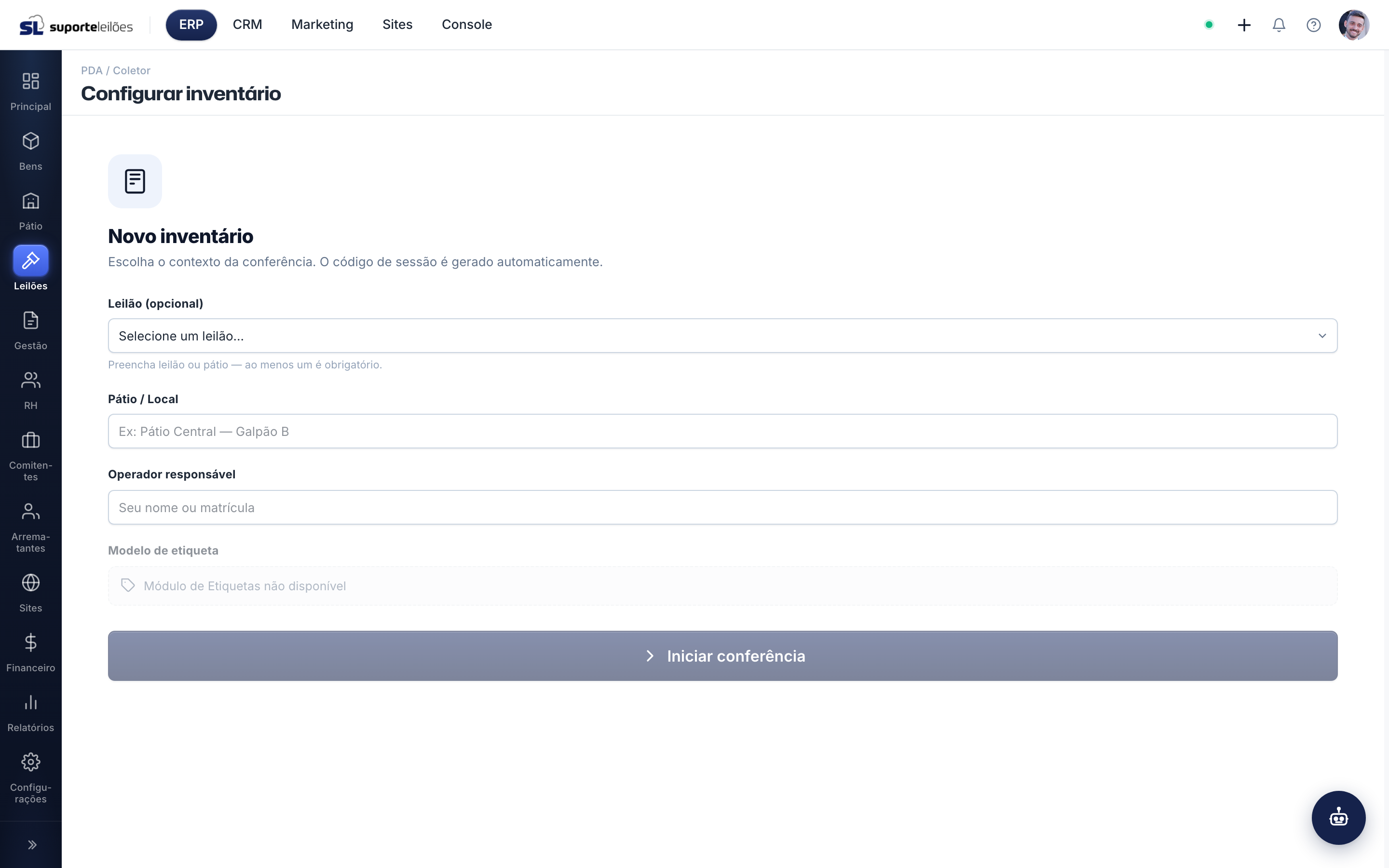Expand the sidebar with double chevron
The image size is (1389, 868).
(x=32, y=844)
